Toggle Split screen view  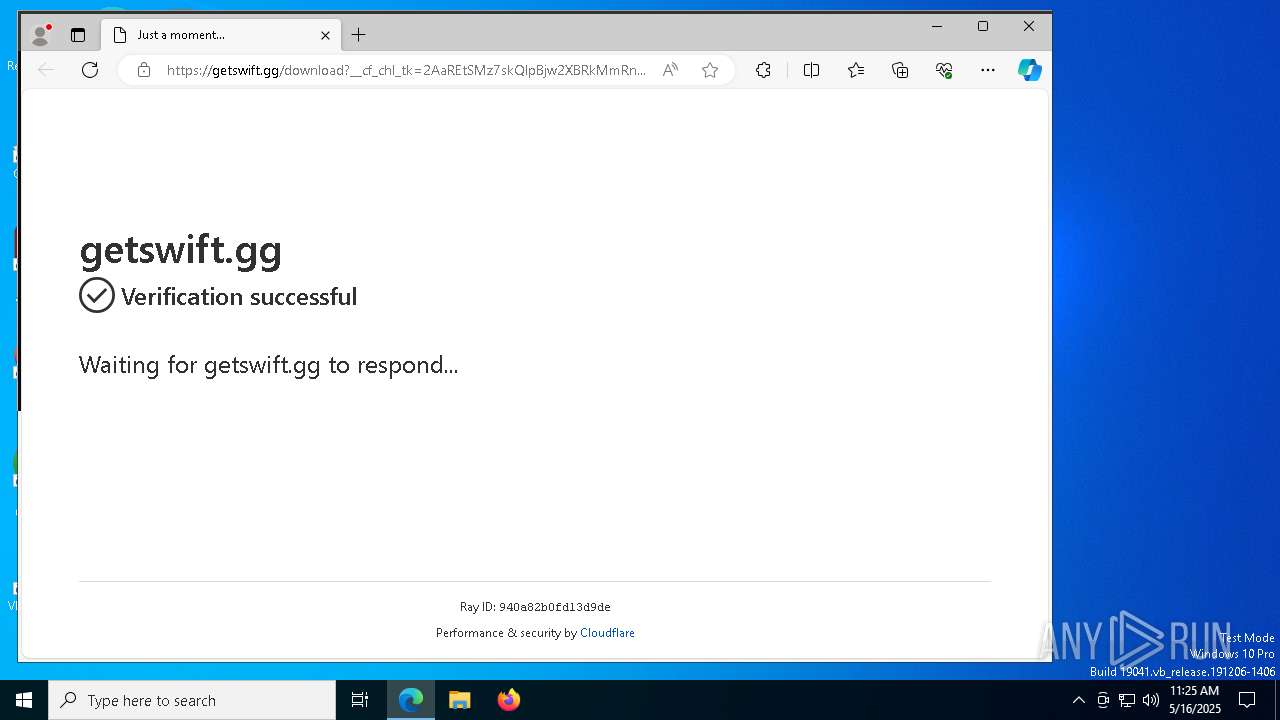coord(811,70)
